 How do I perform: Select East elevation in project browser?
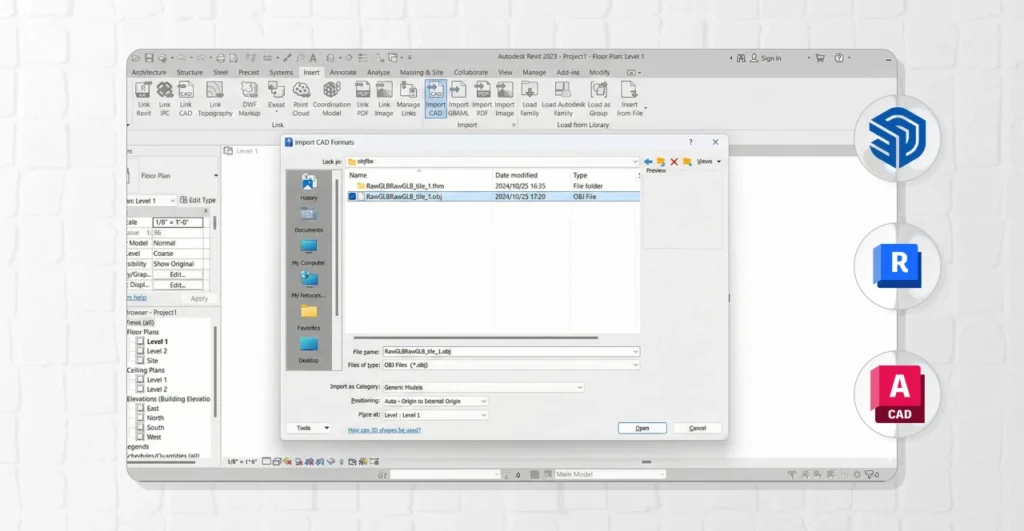tap(153, 408)
